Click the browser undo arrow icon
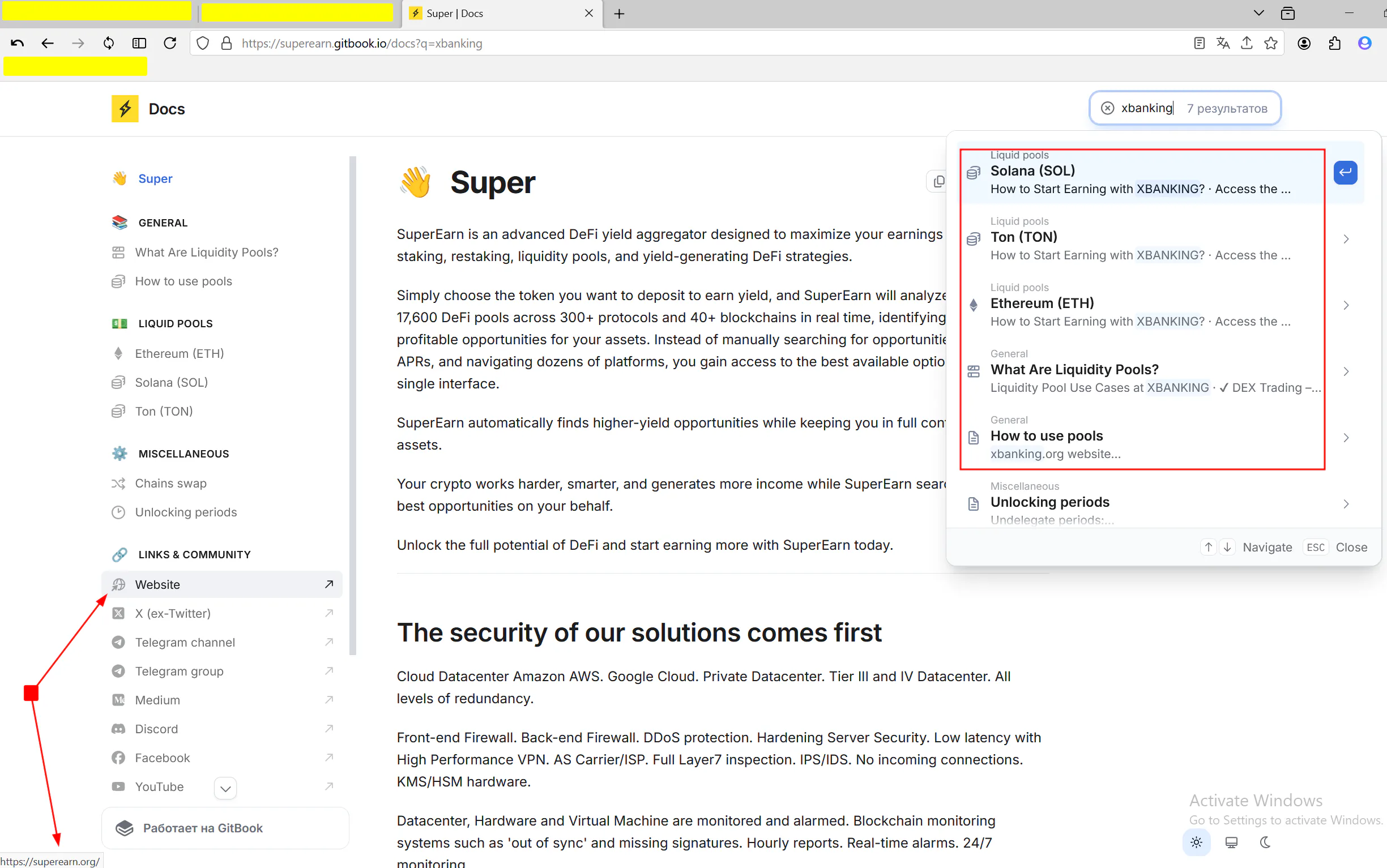This screenshot has width=1387, height=868. tap(17, 43)
